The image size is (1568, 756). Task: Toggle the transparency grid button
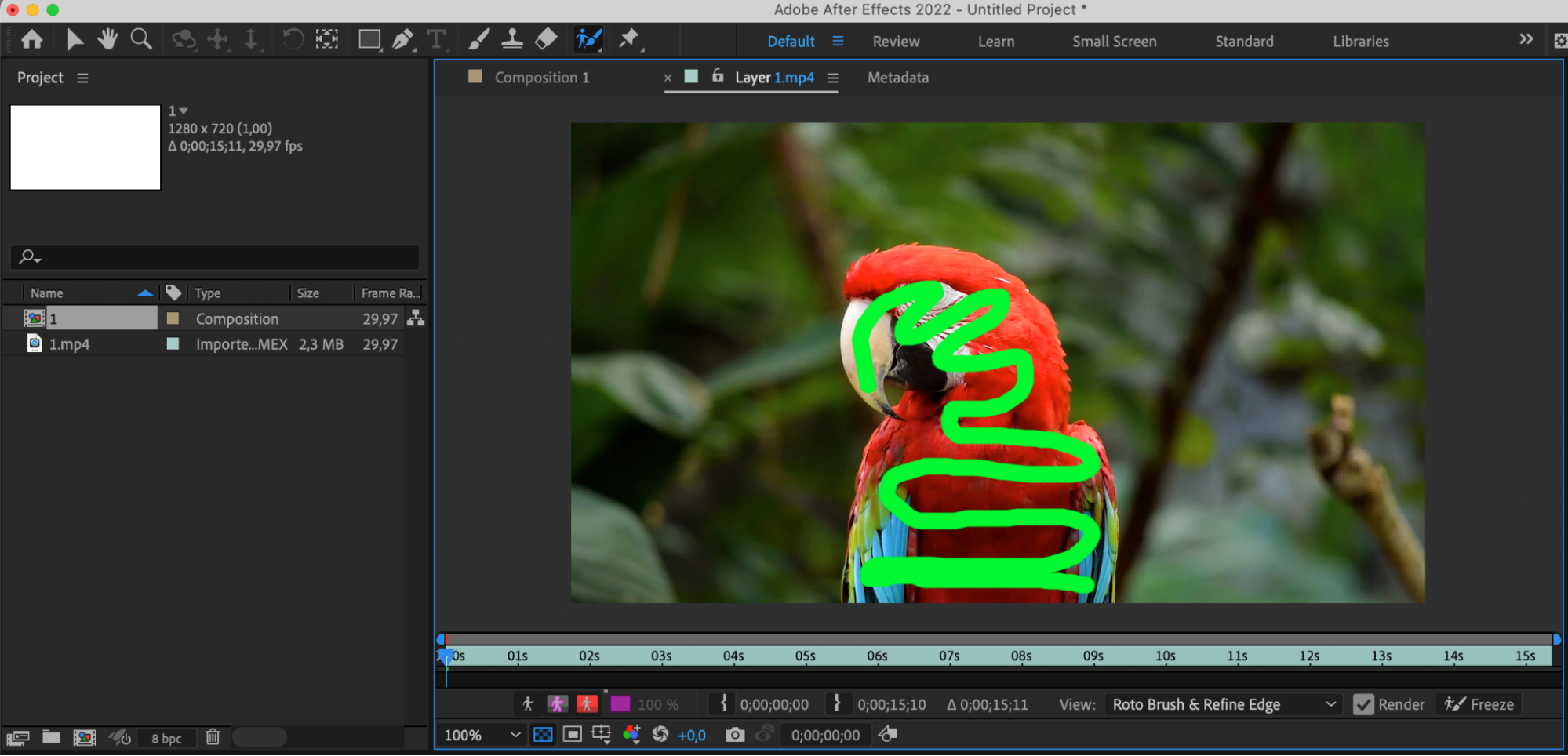pyautogui.click(x=543, y=735)
